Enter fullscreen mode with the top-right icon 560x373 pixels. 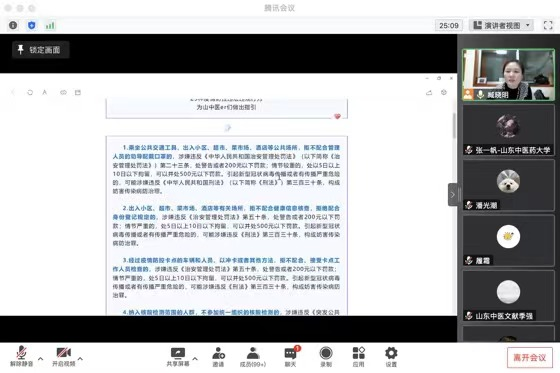pyautogui.click(x=548, y=25)
